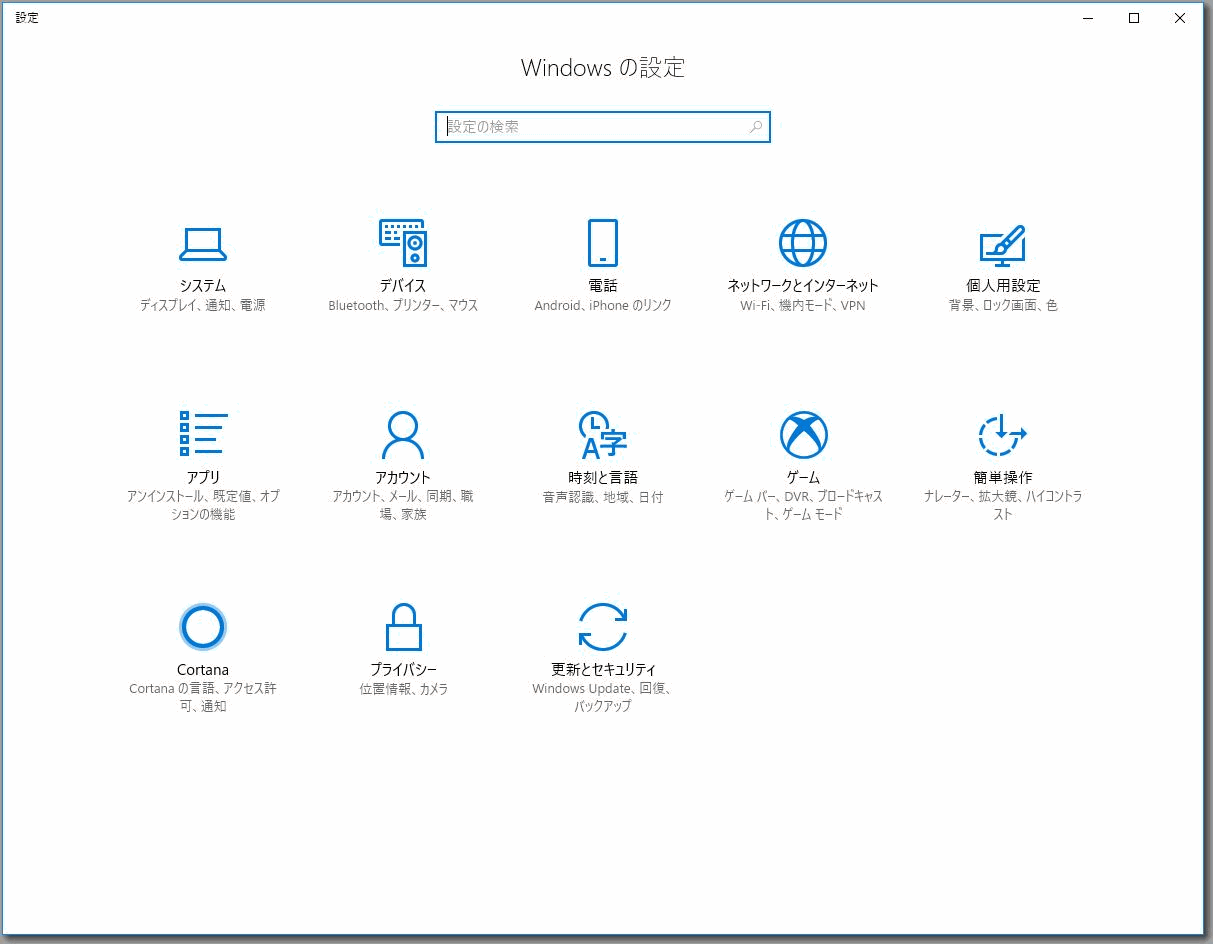1213x944 pixels.
Task: Select the デバイス label
Action: [403, 286]
